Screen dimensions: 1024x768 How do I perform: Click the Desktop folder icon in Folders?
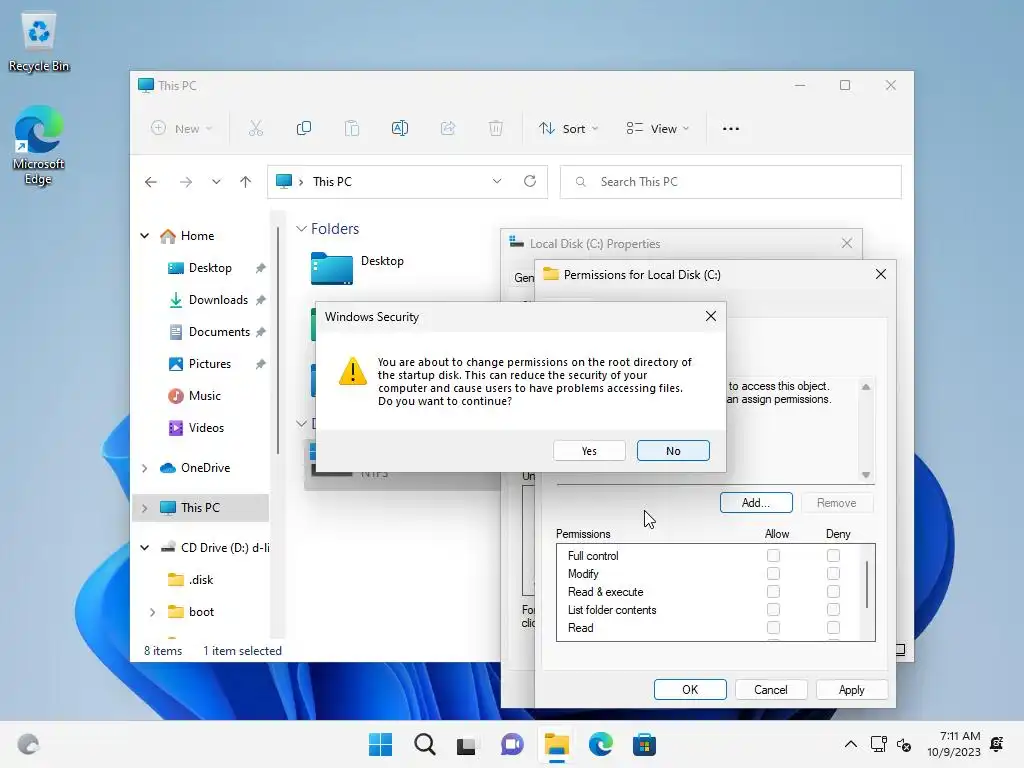tap(332, 268)
